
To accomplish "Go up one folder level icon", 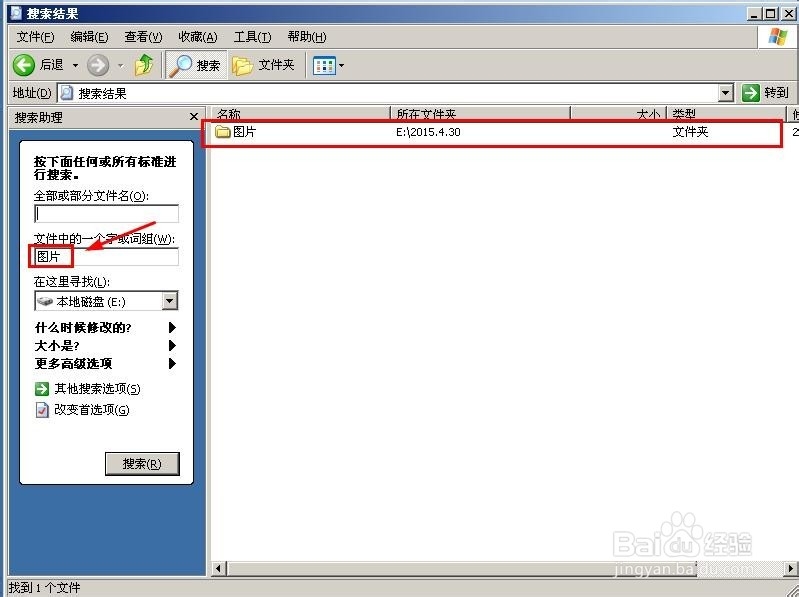I will [x=144, y=65].
